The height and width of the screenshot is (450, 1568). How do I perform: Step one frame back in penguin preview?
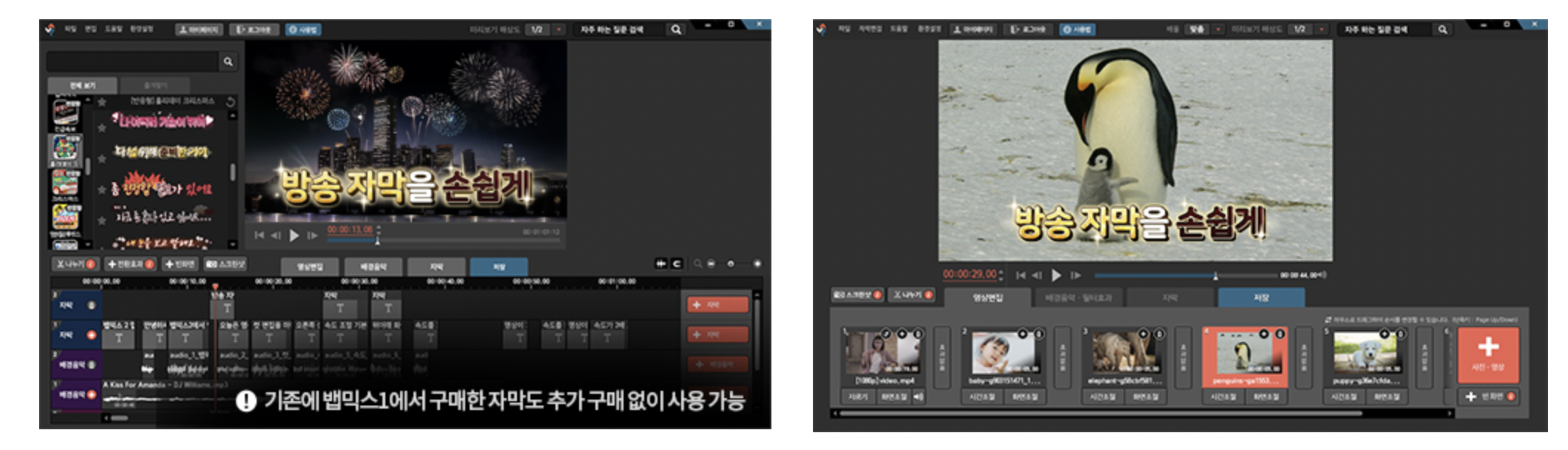[x=1037, y=275]
